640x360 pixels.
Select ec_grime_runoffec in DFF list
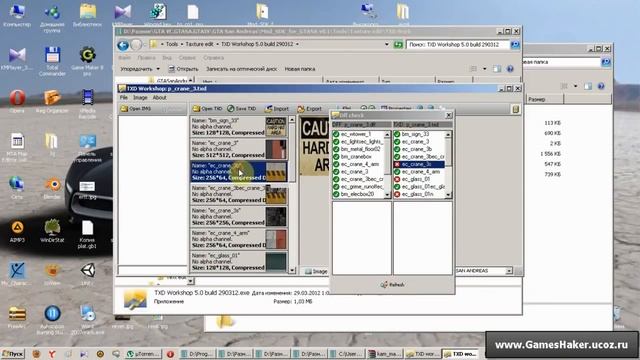(x=358, y=187)
